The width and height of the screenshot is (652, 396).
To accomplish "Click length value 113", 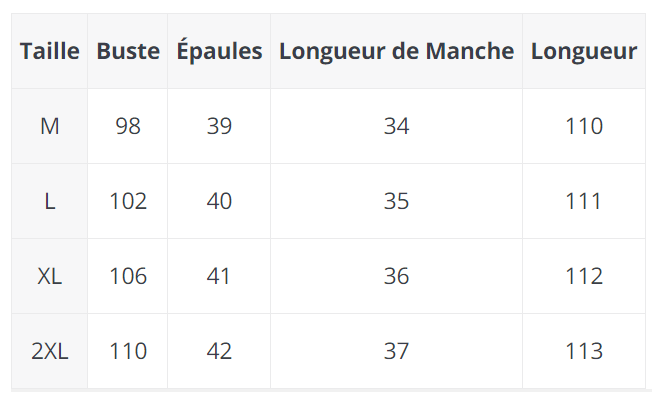I will pos(584,351).
